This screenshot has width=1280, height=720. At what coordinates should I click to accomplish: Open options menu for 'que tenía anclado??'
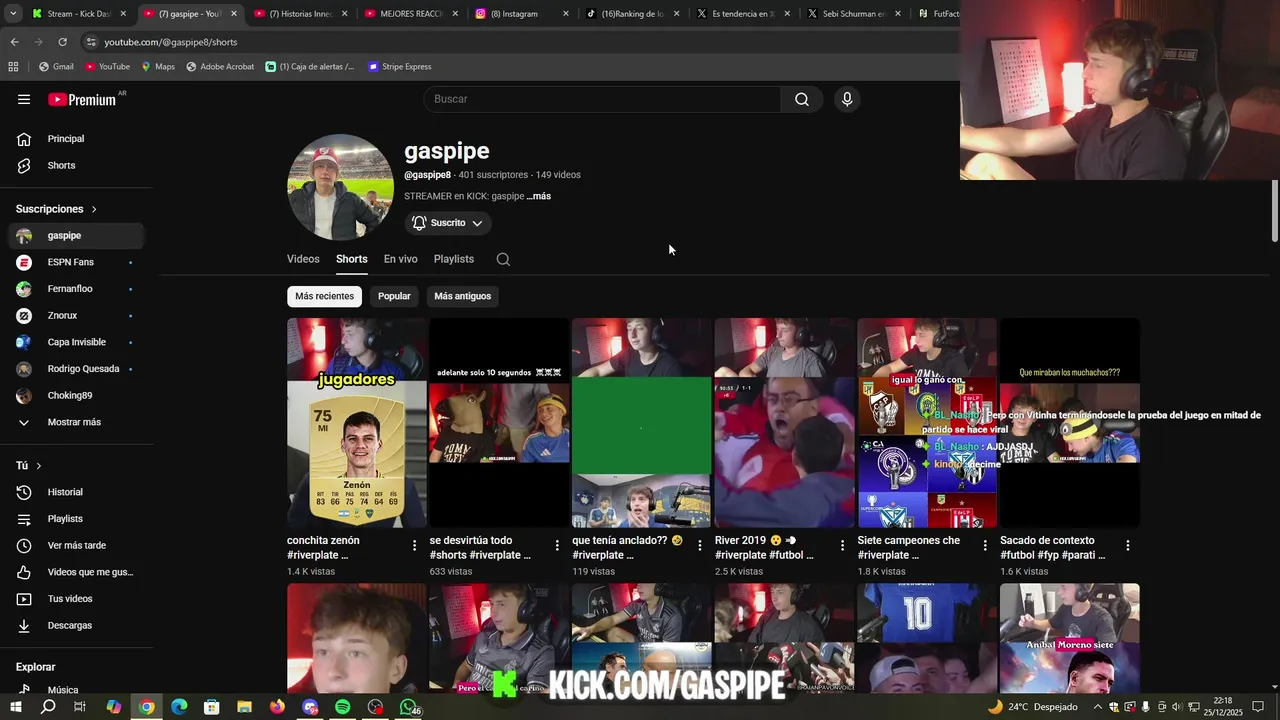pyautogui.click(x=700, y=546)
